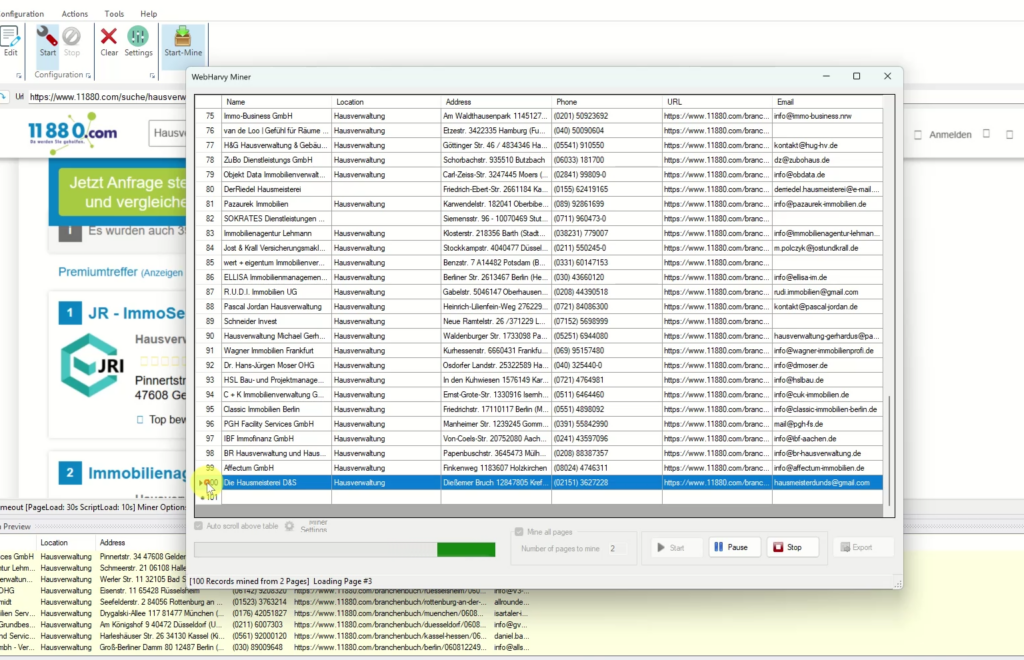Screen dimensions: 1024x660
Task: Click the 11880.com logo in browser
Action: pyautogui.click(x=72, y=133)
